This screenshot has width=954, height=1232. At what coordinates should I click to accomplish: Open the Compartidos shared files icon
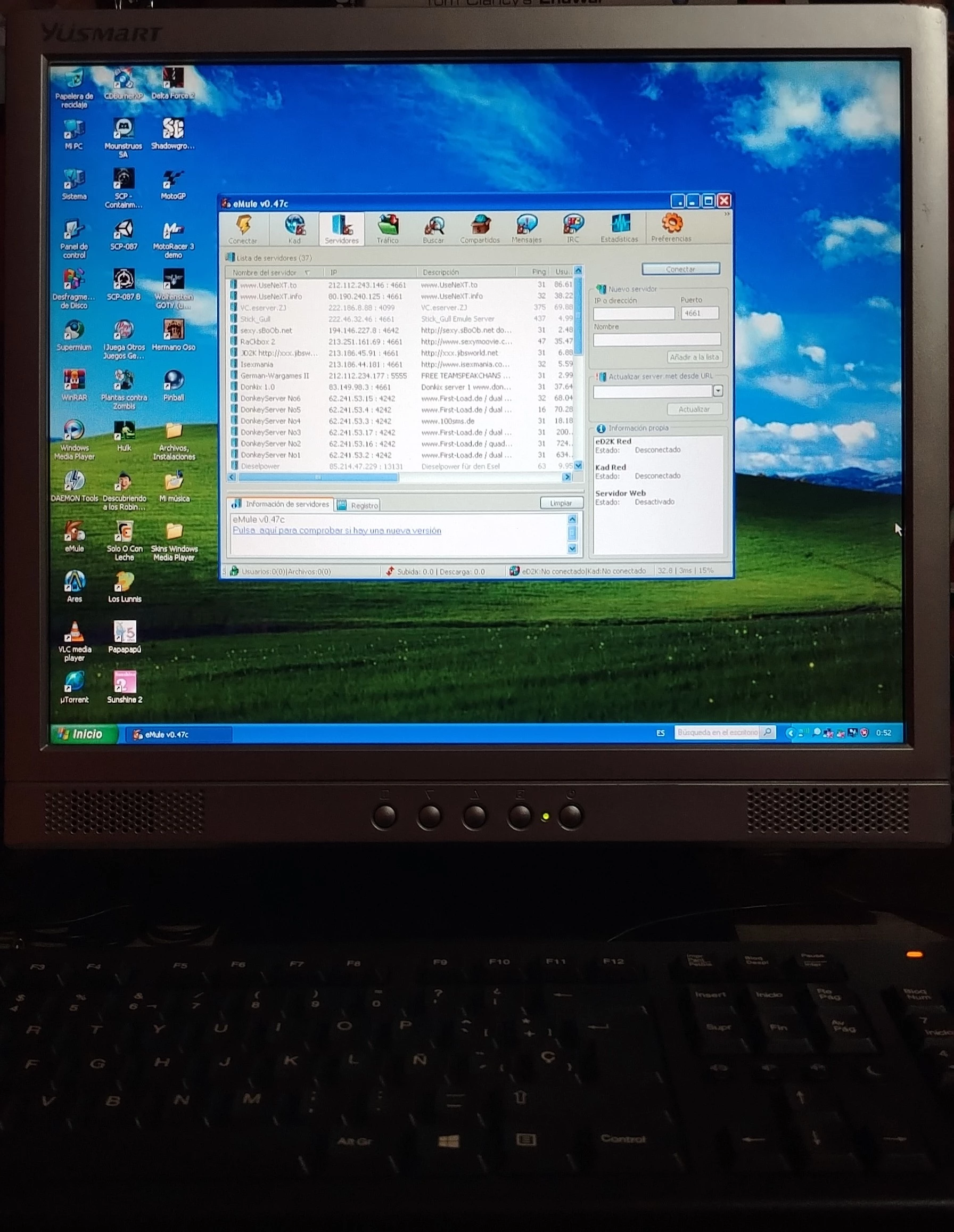coord(480,228)
